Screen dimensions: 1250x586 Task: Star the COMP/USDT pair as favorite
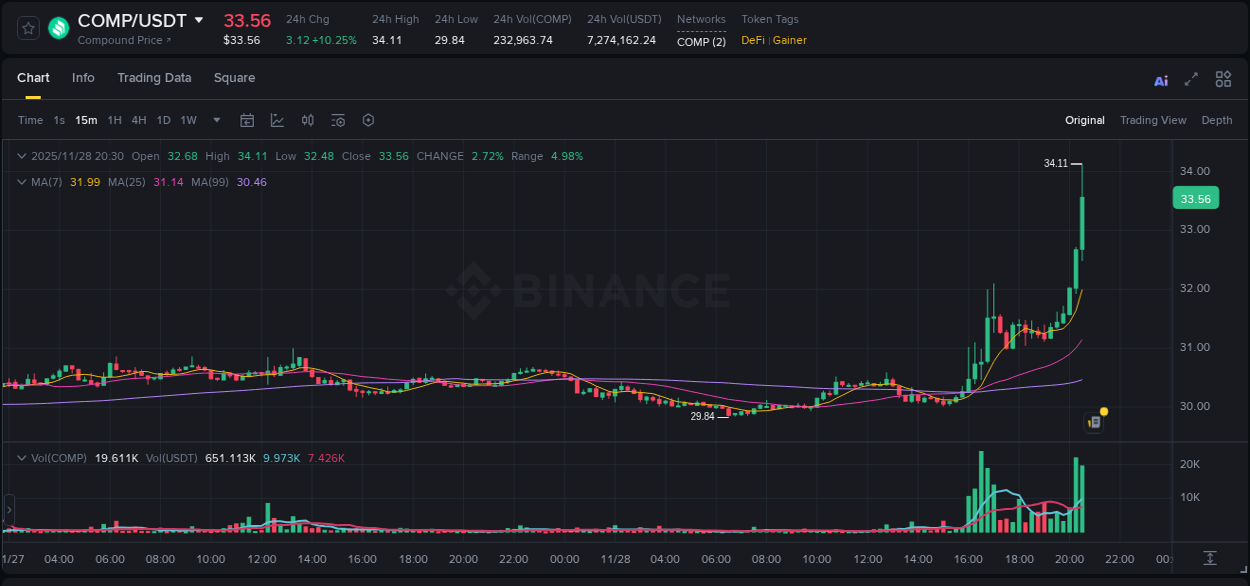pyautogui.click(x=26, y=28)
